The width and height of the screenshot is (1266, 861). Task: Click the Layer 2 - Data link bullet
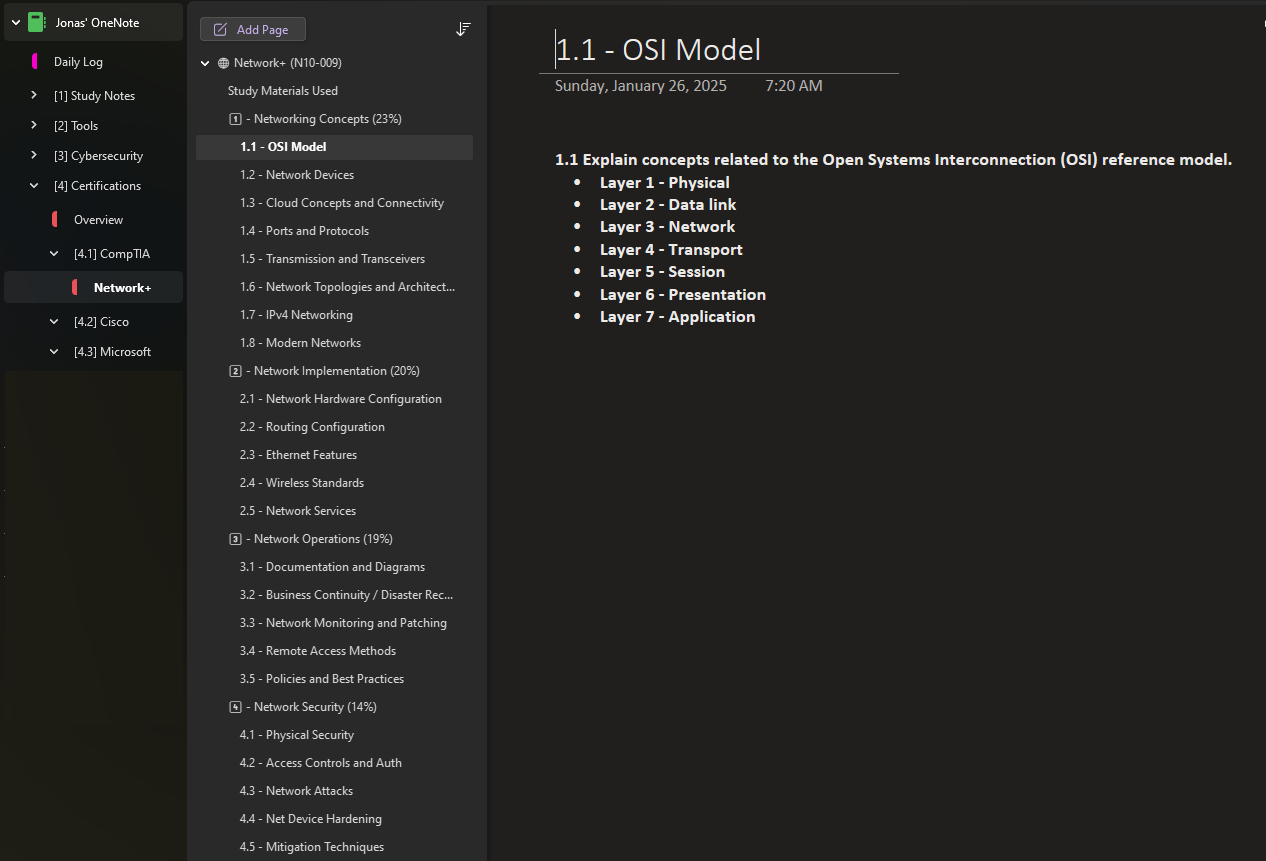[668, 205]
